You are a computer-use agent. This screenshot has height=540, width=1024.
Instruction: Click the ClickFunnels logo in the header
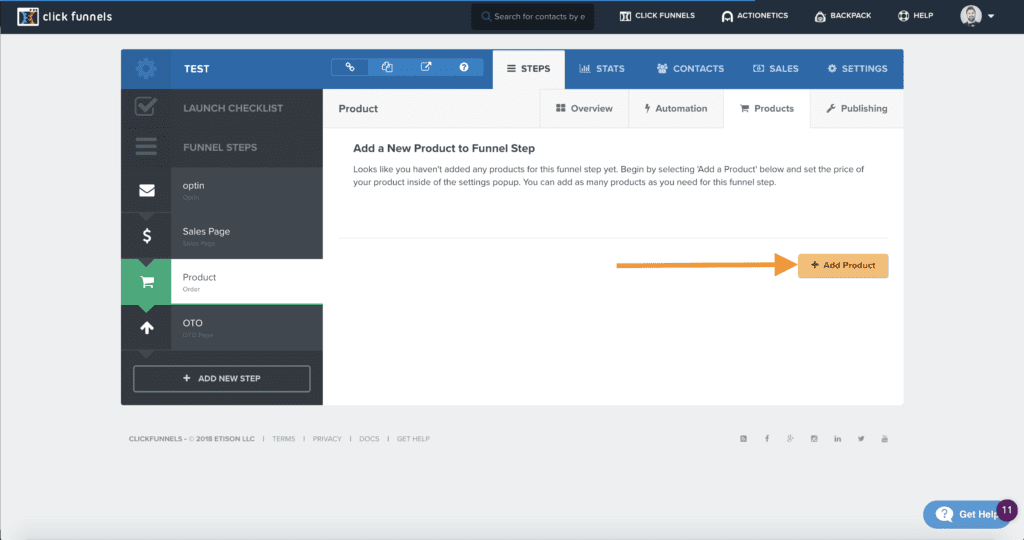[65, 16]
